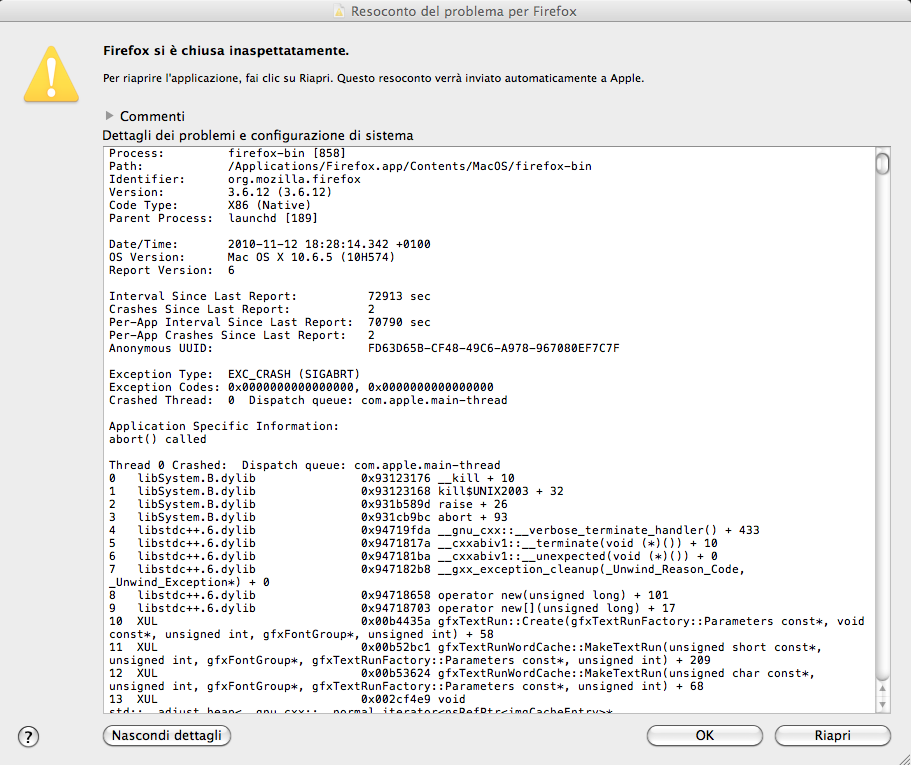Click the Version '3.6.12 (3.6.12)' value

pyautogui.click(x=279, y=192)
